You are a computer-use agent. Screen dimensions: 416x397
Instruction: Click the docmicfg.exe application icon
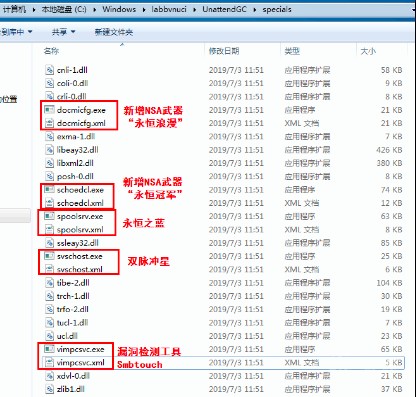coord(49,110)
